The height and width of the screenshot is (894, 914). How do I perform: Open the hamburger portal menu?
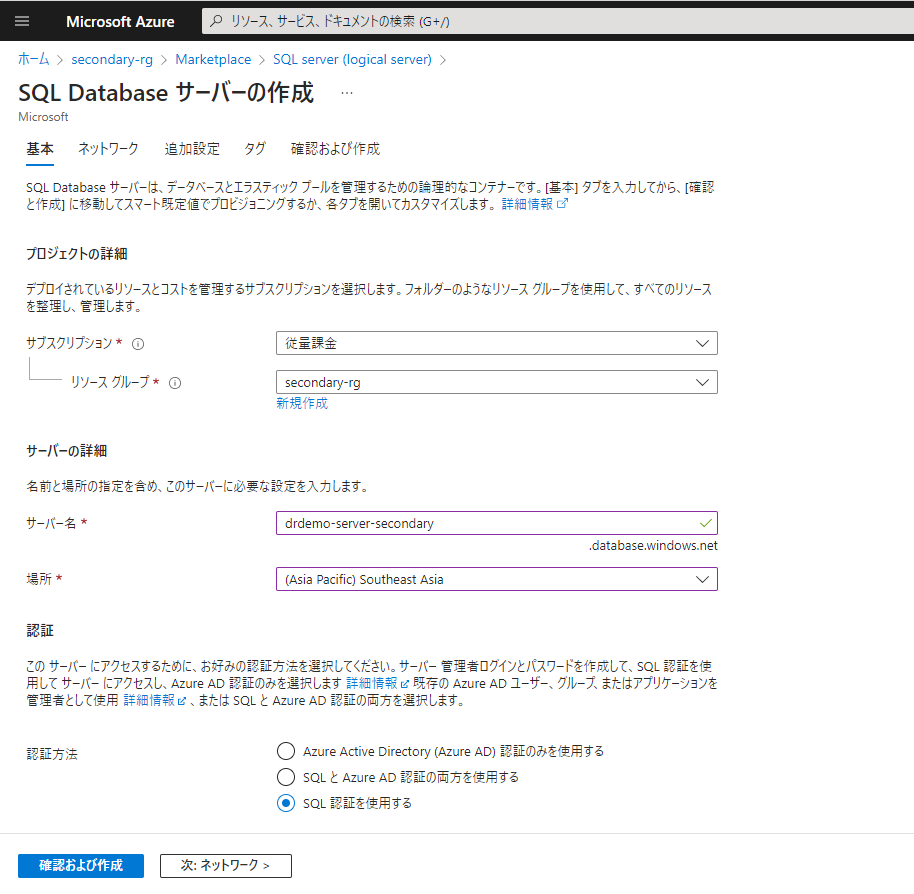tap(22, 22)
